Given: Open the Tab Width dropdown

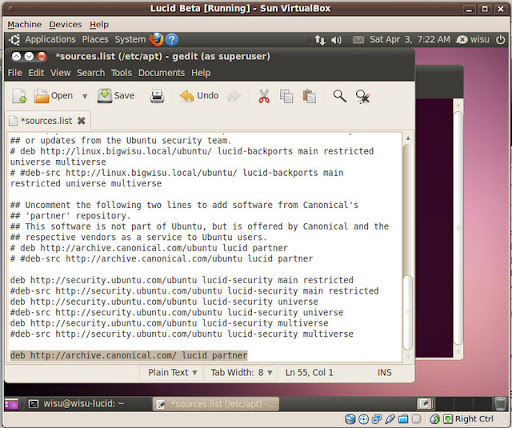Looking at the screenshot, I should (x=241, y=372).
